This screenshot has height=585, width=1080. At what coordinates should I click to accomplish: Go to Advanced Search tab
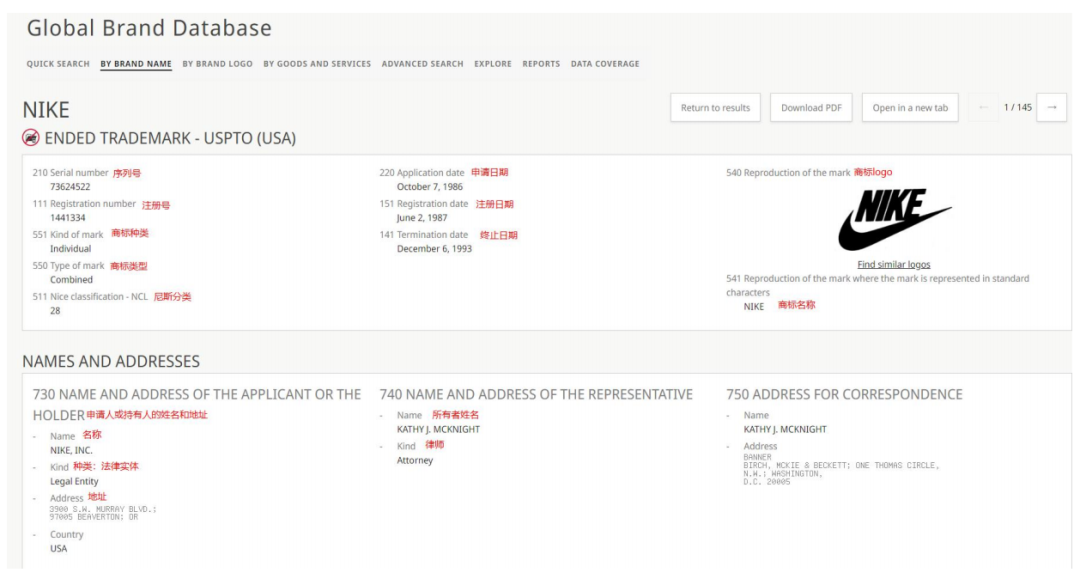[x=422, y=64]
